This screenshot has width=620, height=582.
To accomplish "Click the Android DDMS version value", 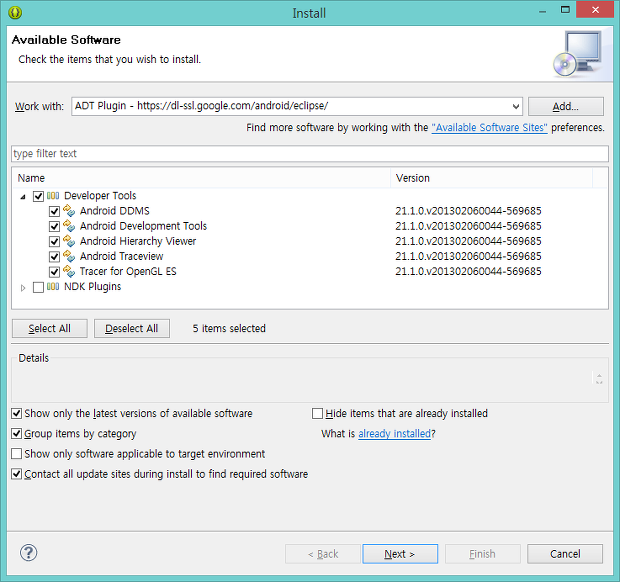I will point(468,211).
